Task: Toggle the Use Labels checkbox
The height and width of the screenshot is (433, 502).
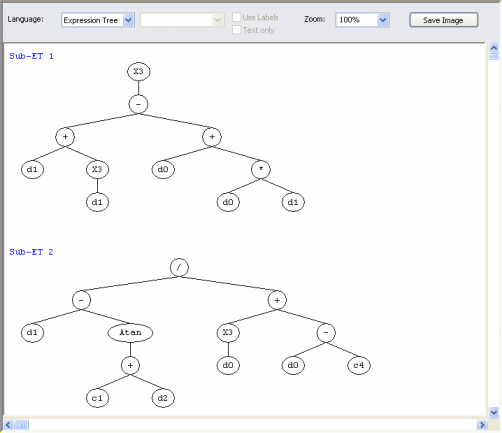Action: pyautogui.click(x=236, y=17)
